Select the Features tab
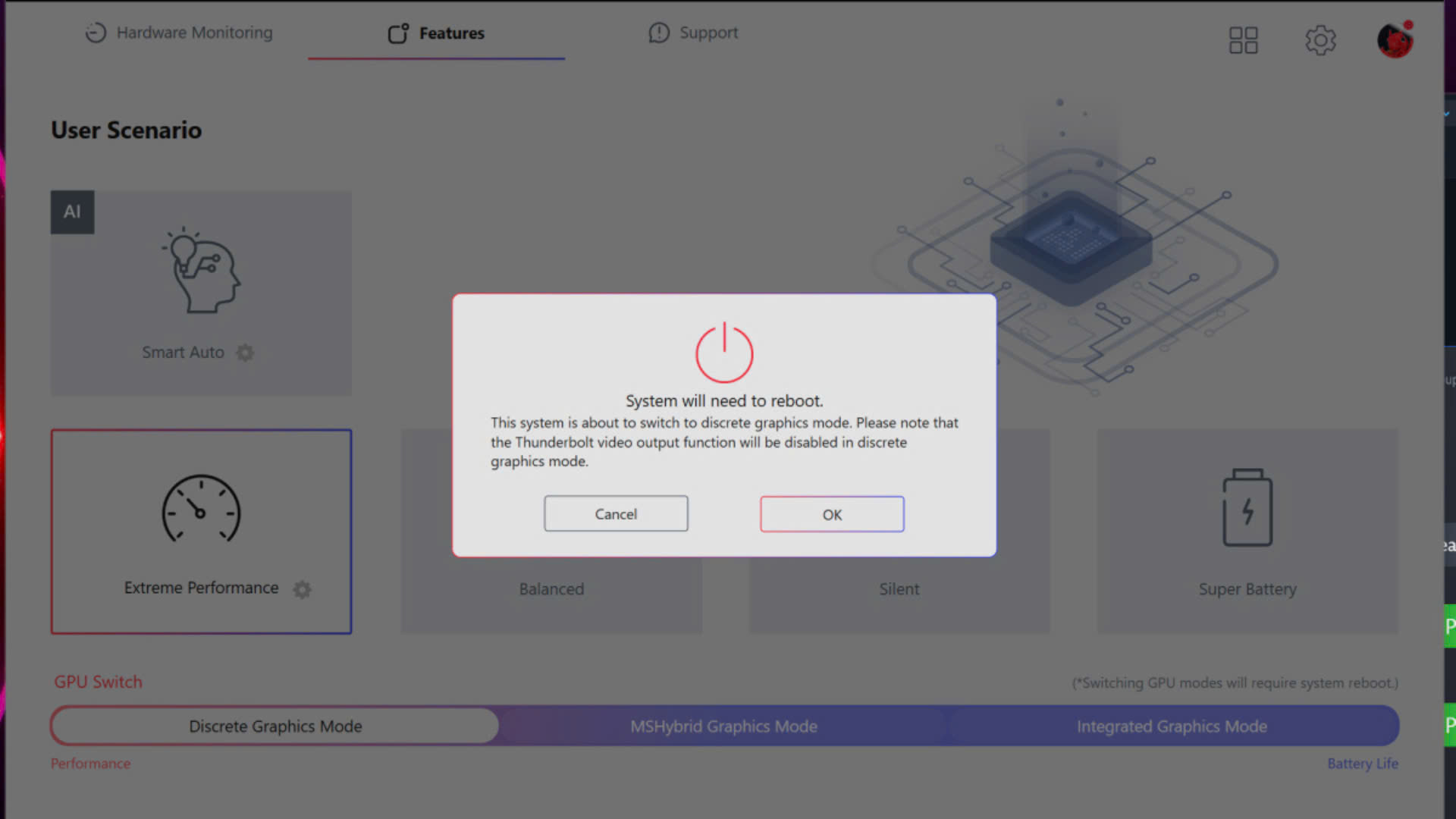 (x=436, y=33)
